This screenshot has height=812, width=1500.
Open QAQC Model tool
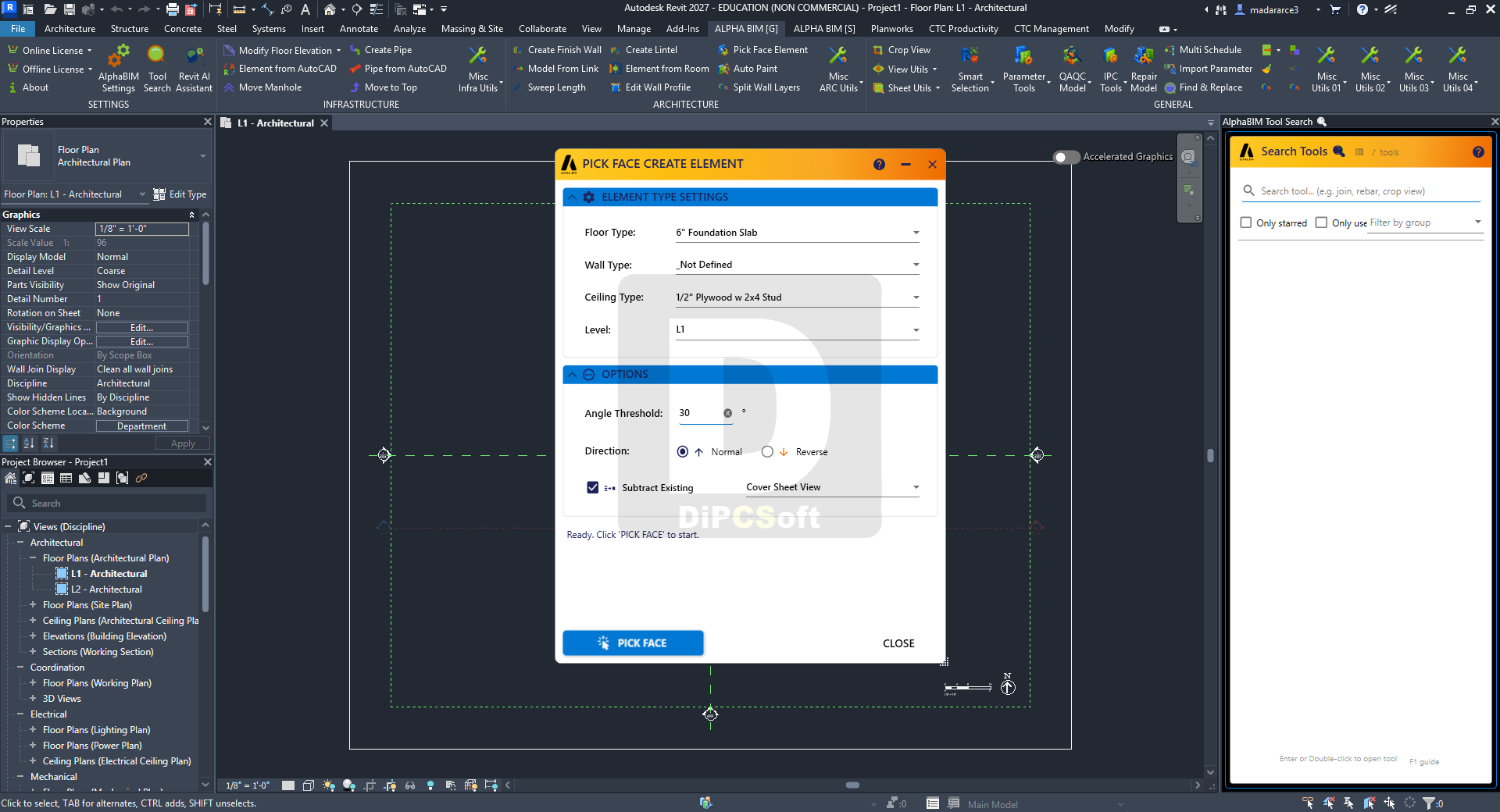click(x=1073, y=69)
